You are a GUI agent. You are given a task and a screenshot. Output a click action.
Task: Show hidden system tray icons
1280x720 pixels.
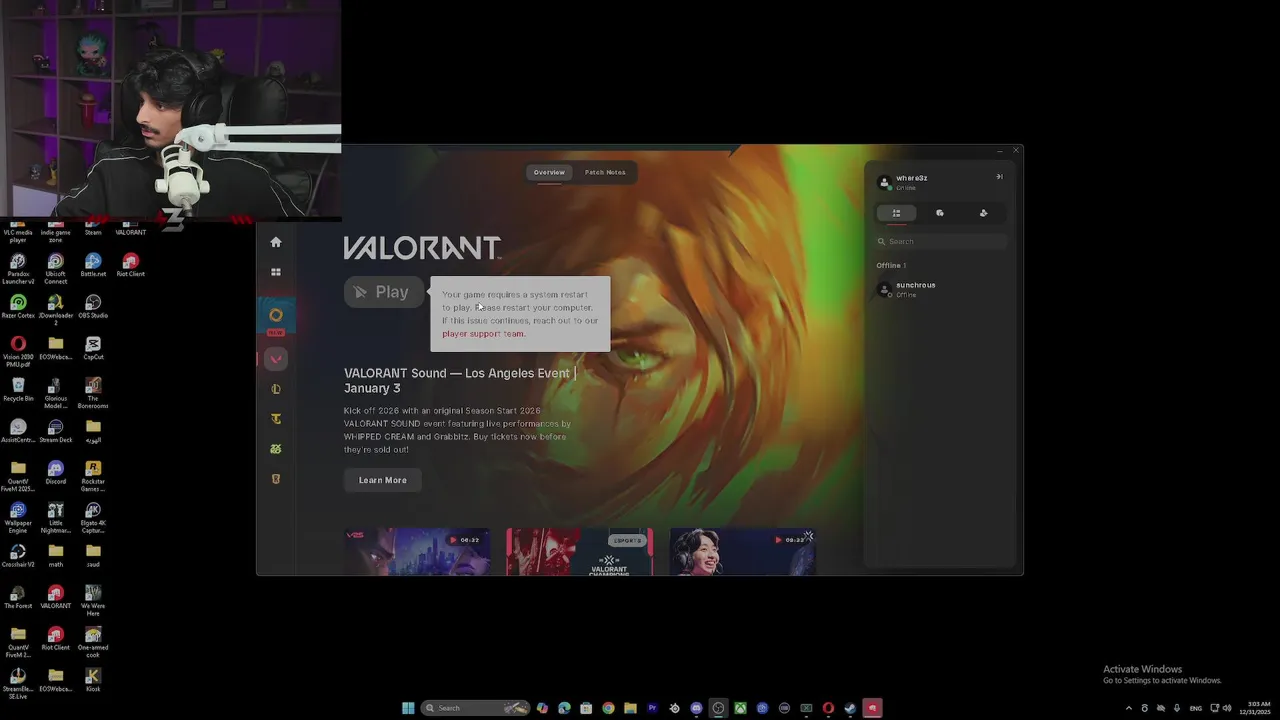(1129, 708)
